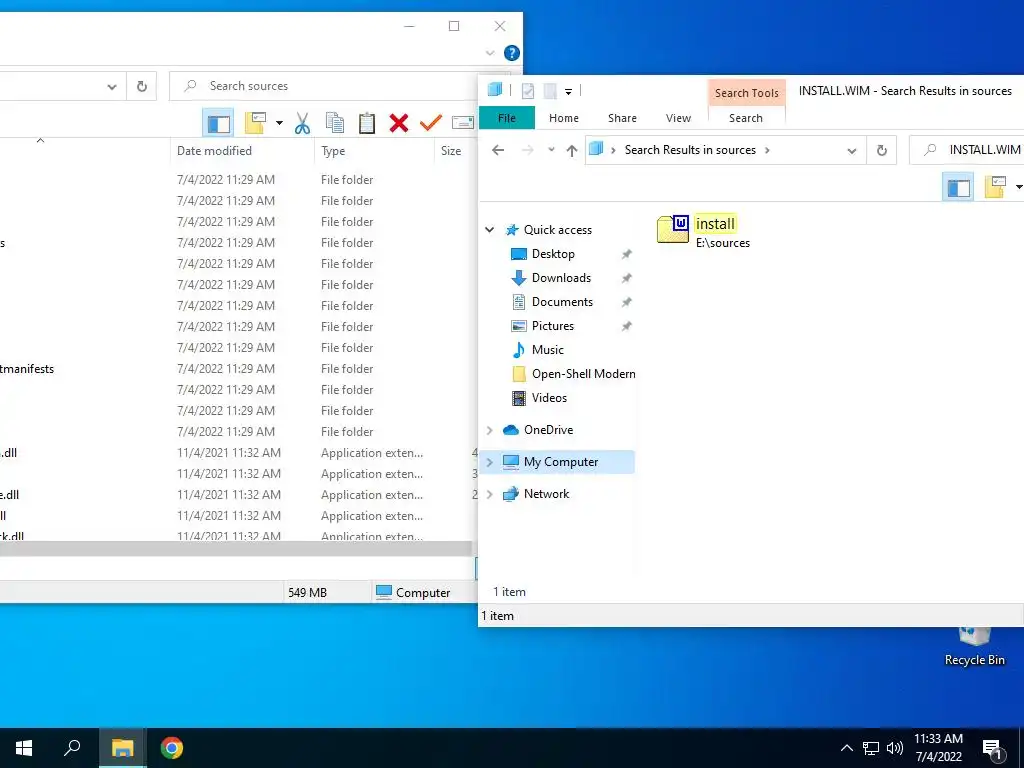Click the Paste clipboard icon

point(366,123)
